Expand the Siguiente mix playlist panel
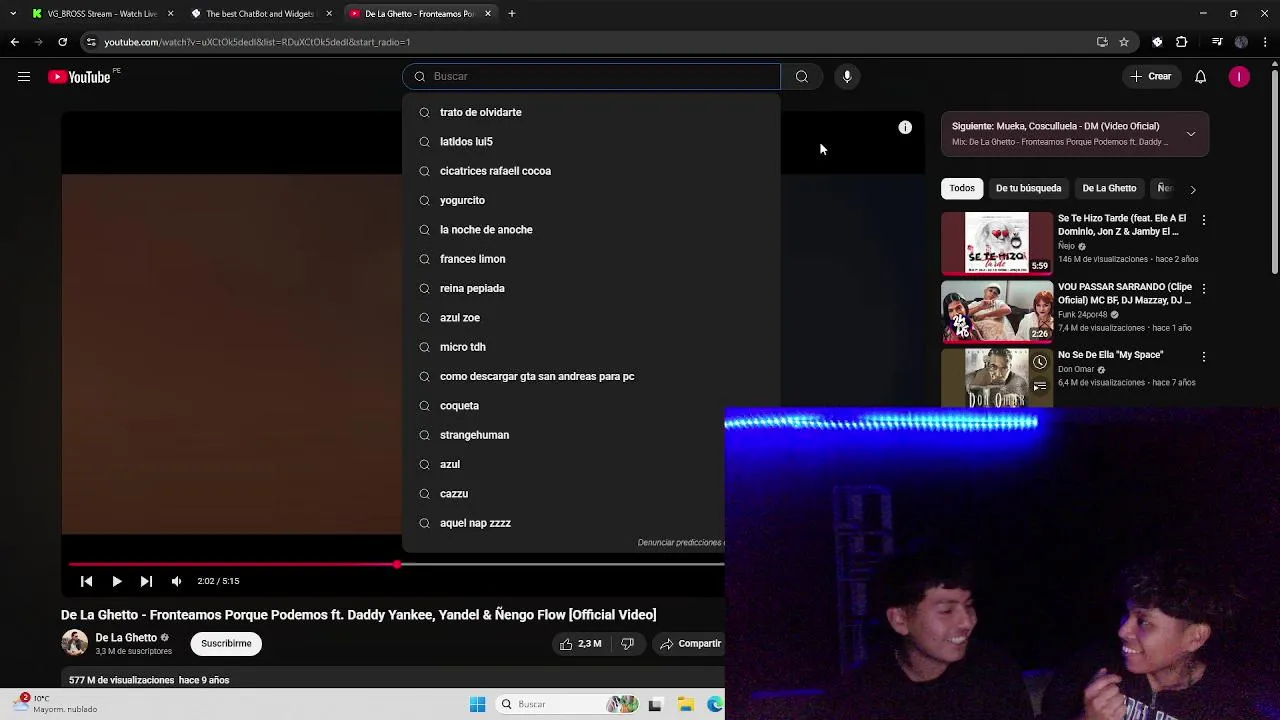This screenshot has width=1280, height=720. pos(1191,134)
